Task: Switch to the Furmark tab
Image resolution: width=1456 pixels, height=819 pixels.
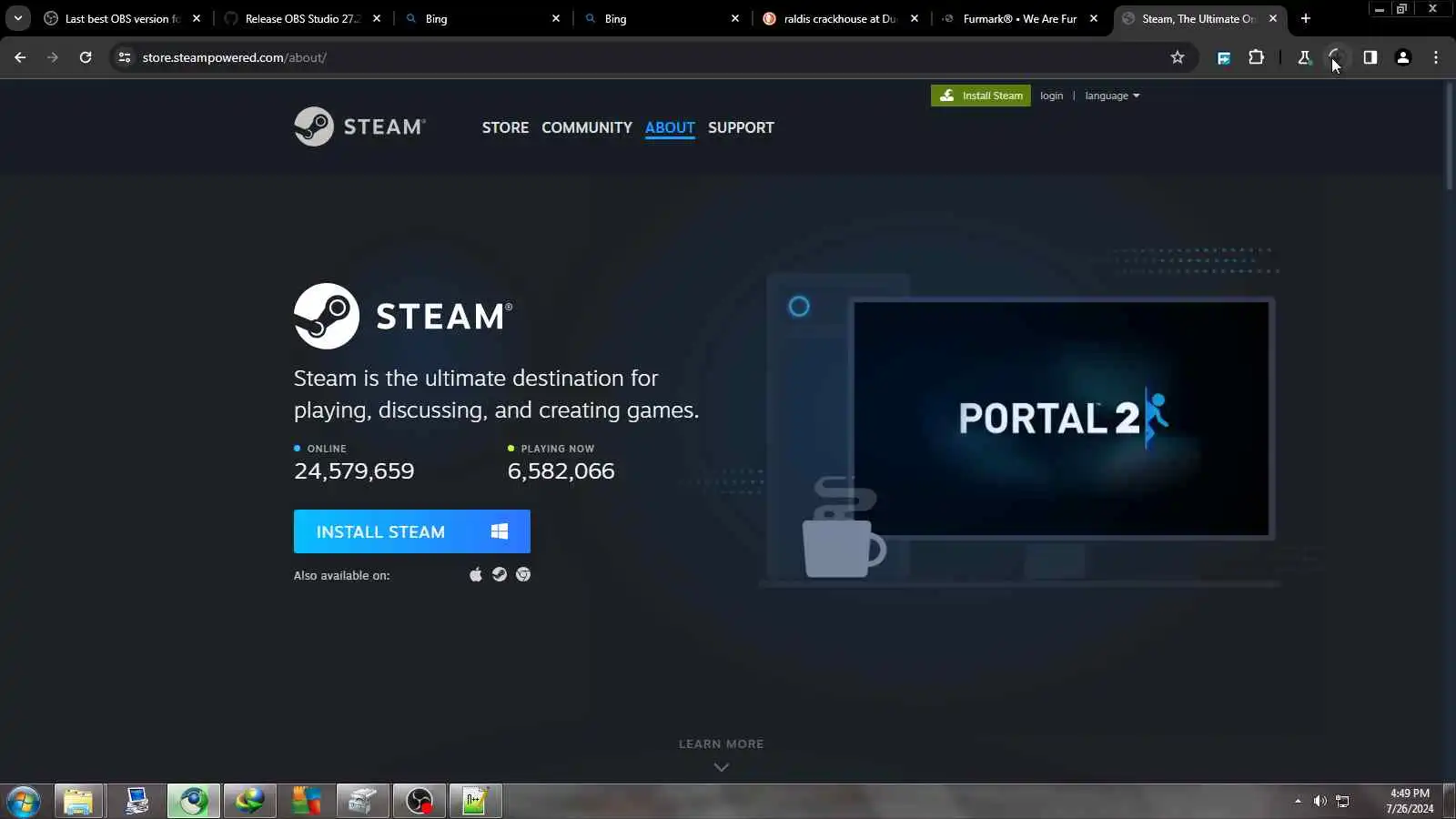Action: tap(1019, 18)
